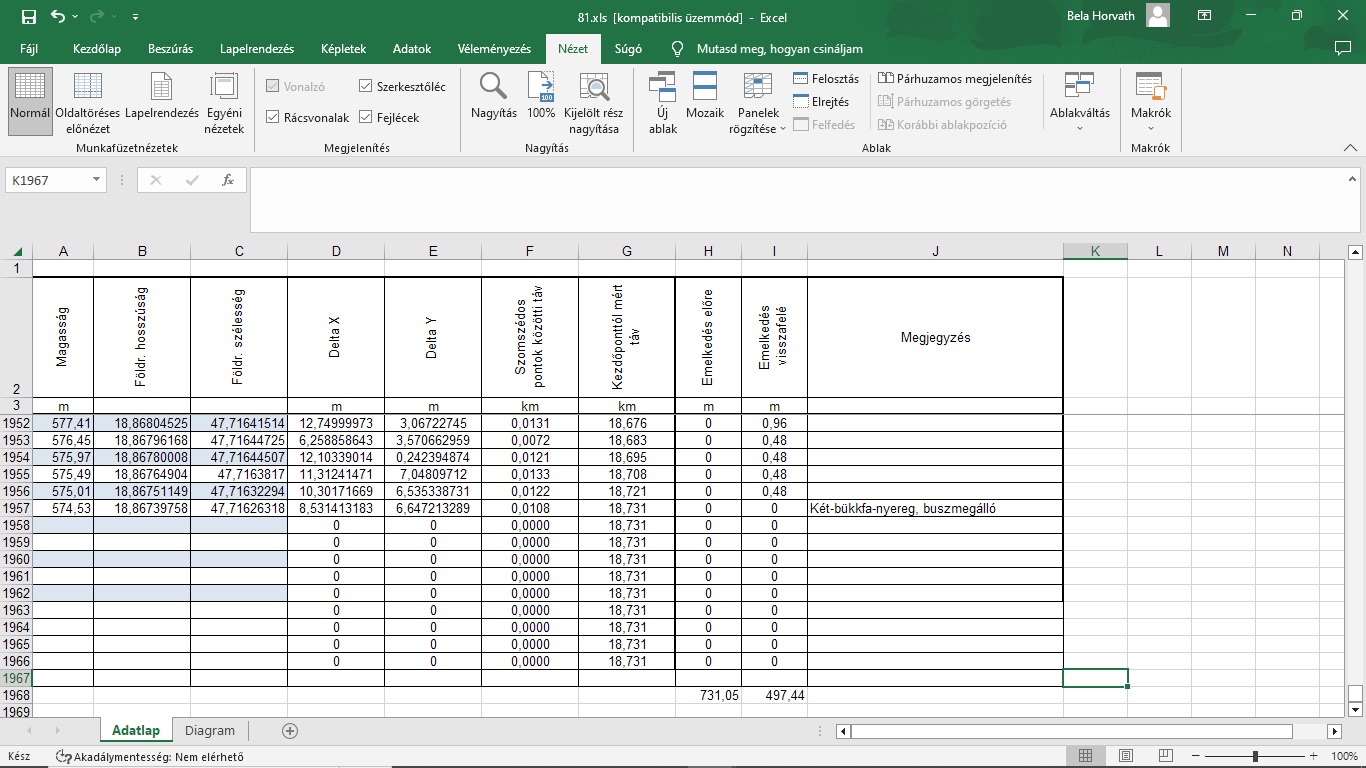Click Kijelölt rész nagyítása zoom to selection
This screenshot has width=1366, height=768.
tap(594, 101)
